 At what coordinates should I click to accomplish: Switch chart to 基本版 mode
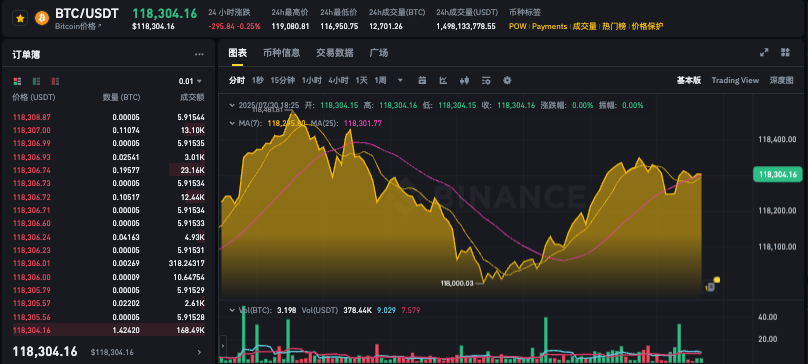[x=689, y=80]
